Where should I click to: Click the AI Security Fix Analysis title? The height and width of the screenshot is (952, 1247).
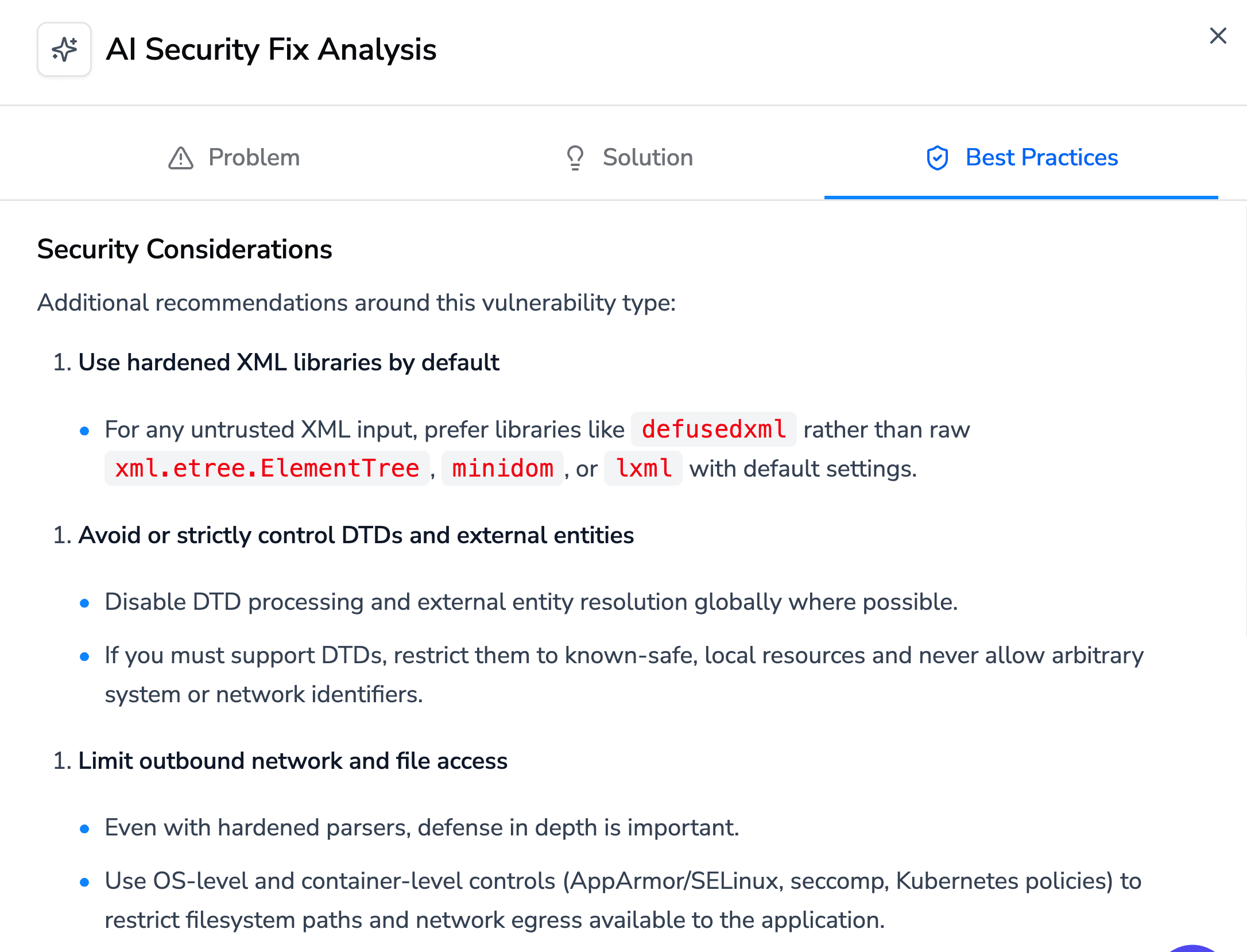pyautogui.click(x=271, y=49)
